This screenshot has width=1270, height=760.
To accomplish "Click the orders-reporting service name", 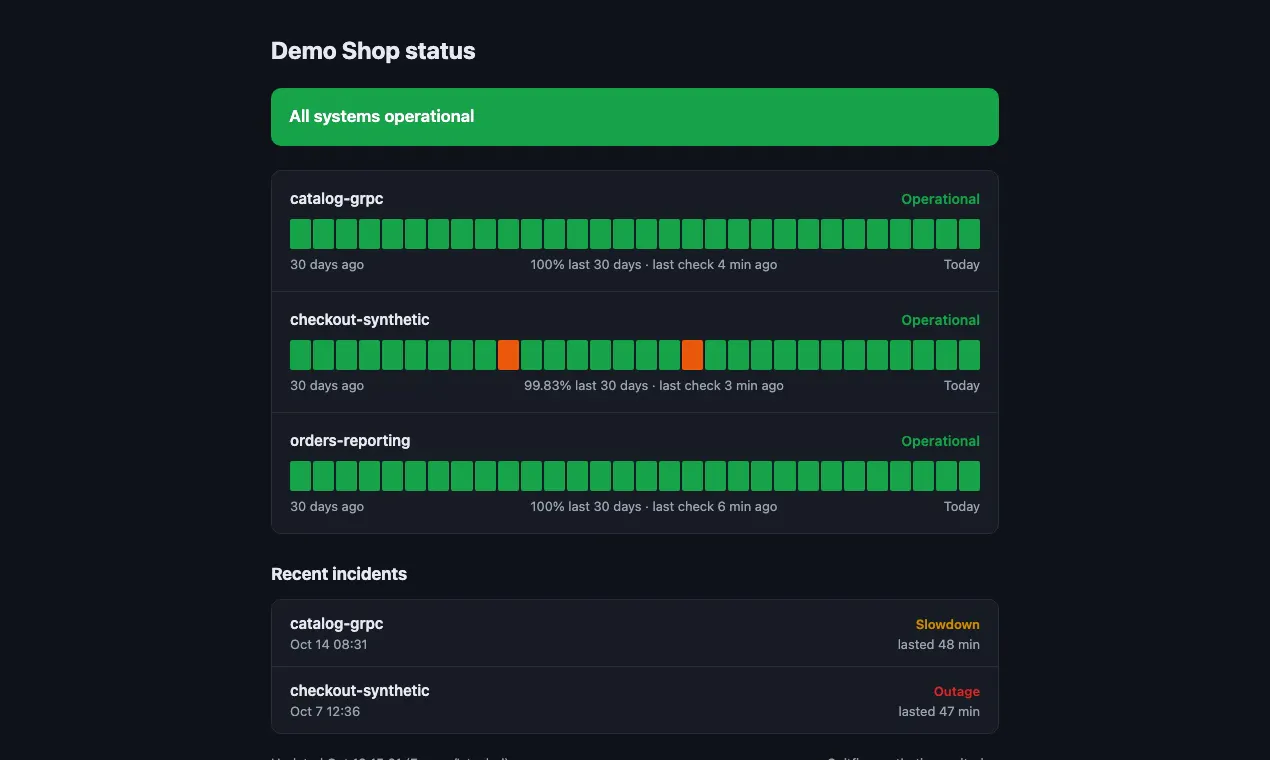I will click(x=350, y=441).
